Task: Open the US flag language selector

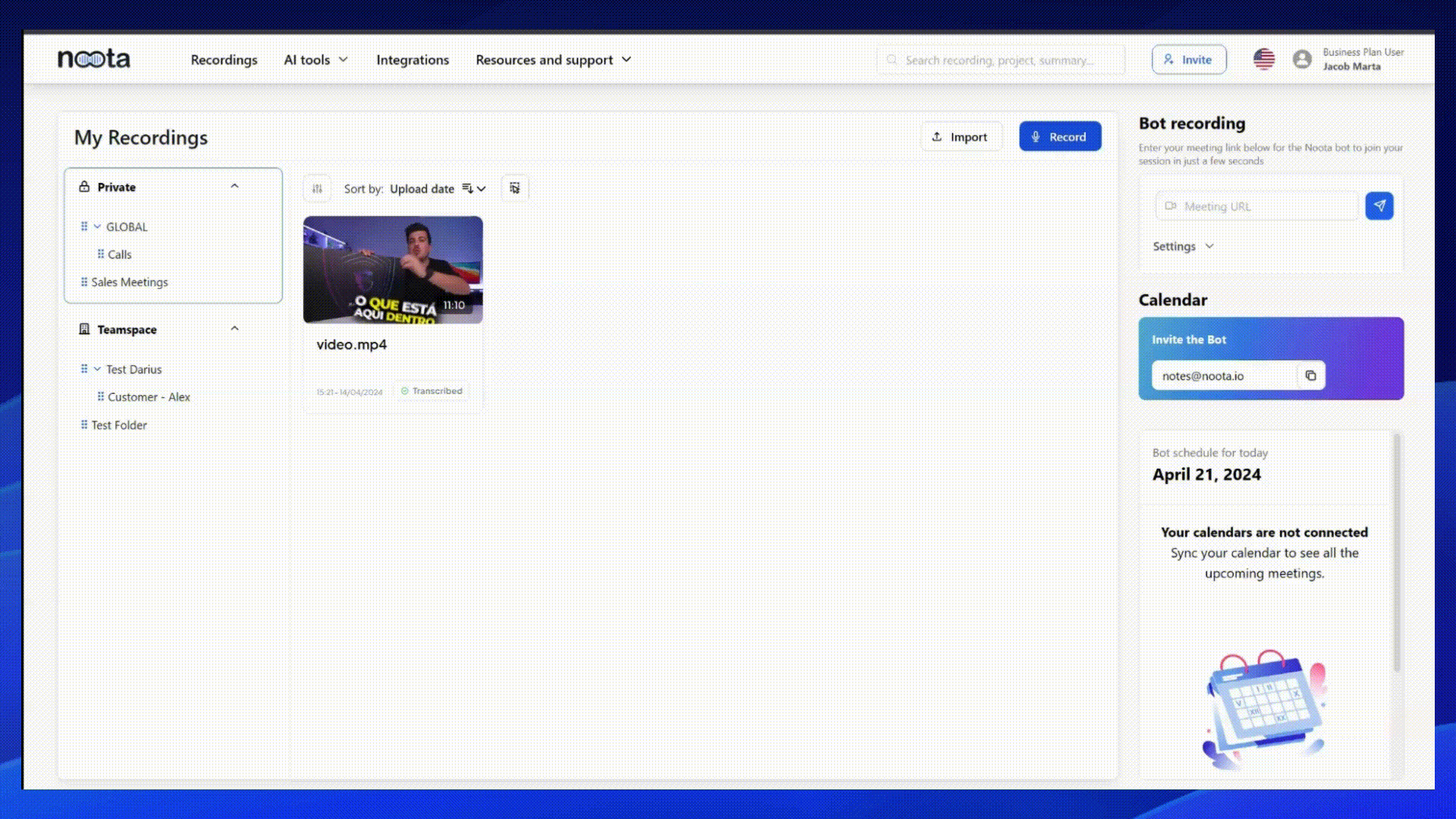Action: pos(1263,59)
